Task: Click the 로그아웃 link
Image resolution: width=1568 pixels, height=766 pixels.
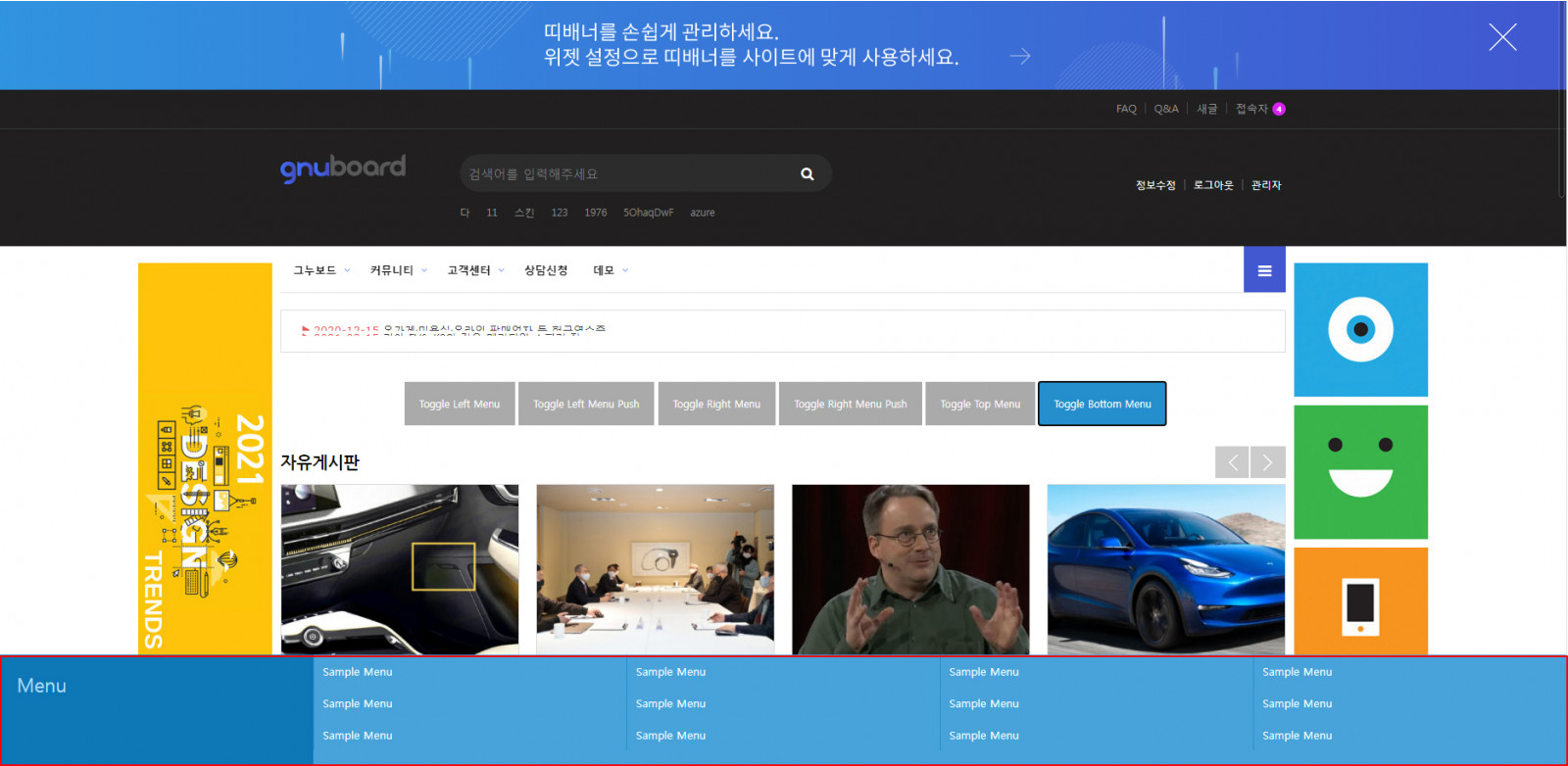Action: click(1213, 185)
